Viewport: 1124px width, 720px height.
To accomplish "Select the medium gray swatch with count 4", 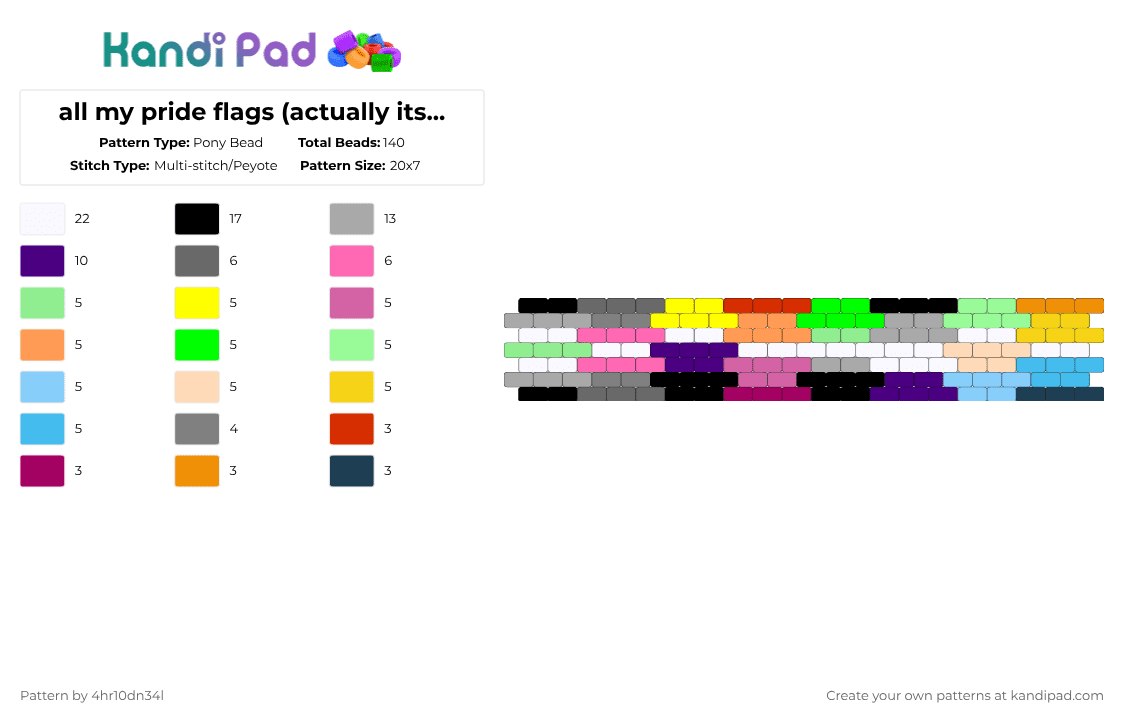I will point(197,429).
